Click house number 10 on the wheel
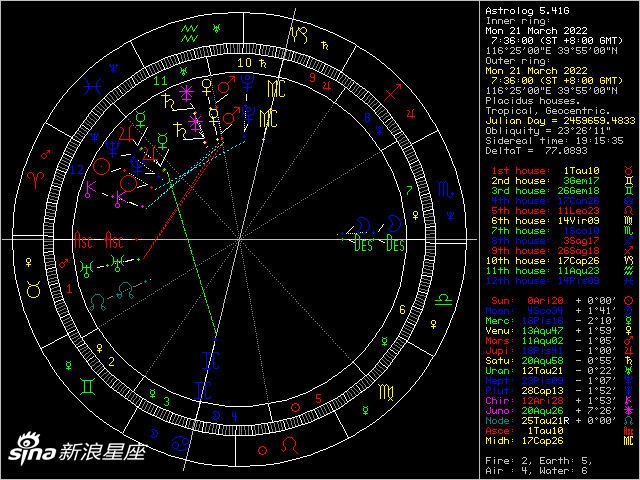640x480 pixels. tap(244, 63)
